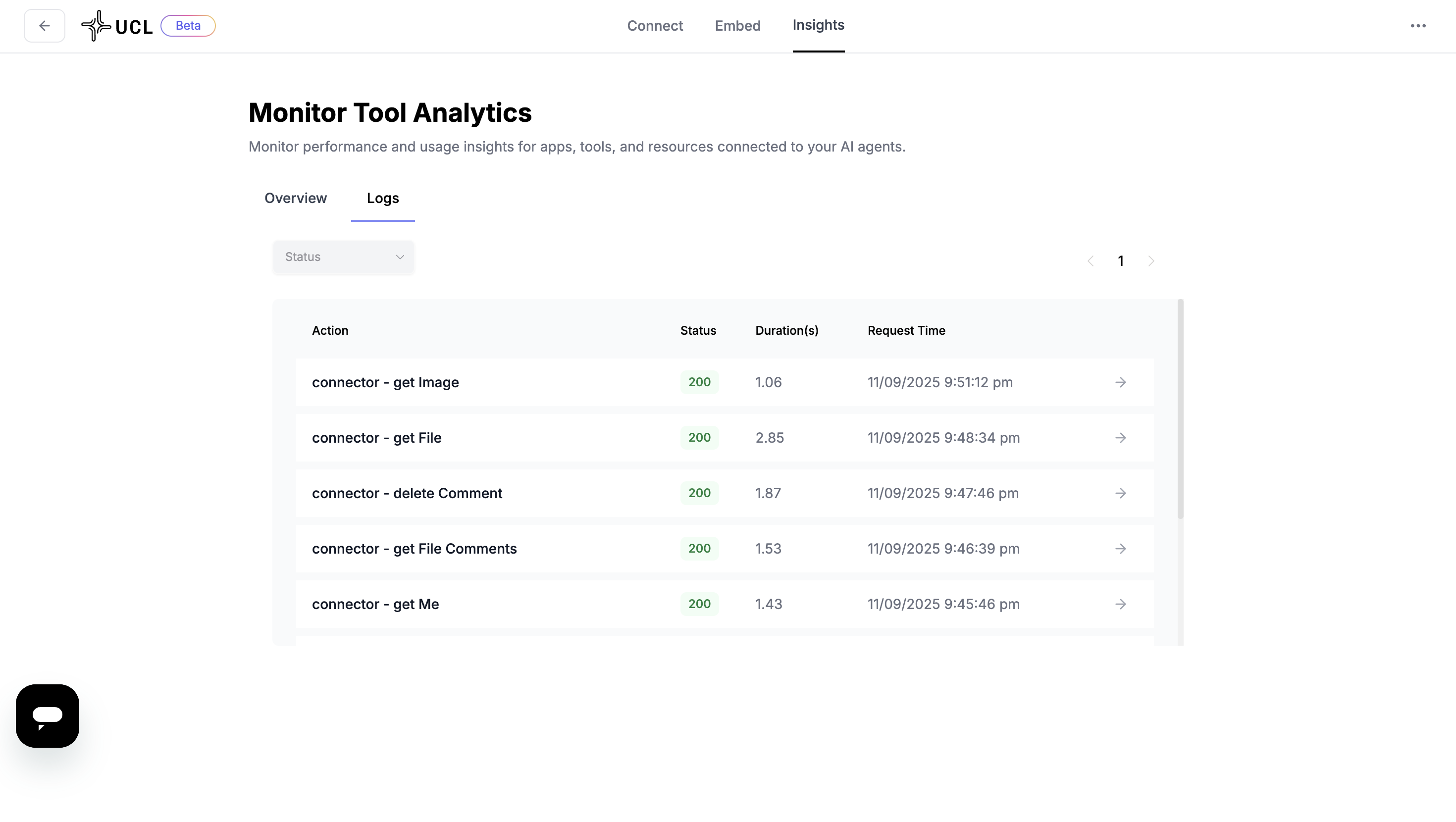
Task: Click 200 status badge for get Image
Action: [x=699, y=382]
